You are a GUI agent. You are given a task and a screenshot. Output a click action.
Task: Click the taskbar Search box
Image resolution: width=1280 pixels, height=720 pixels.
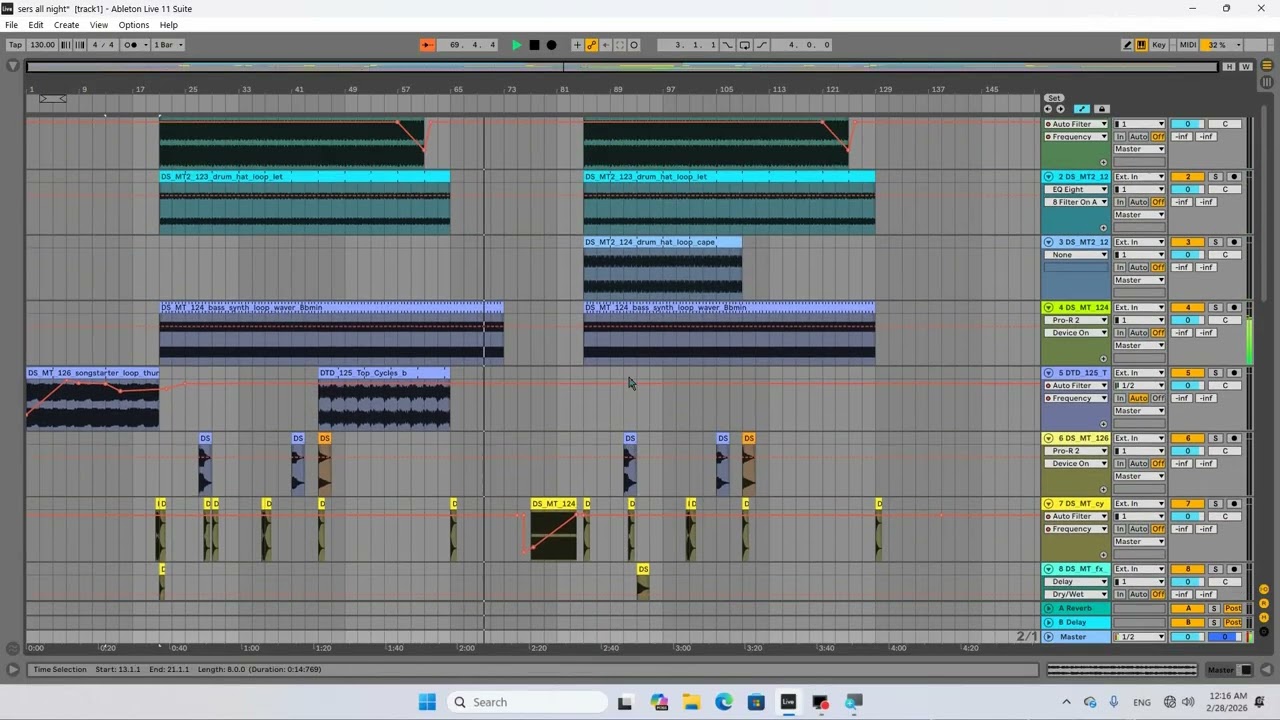[526, 702]
